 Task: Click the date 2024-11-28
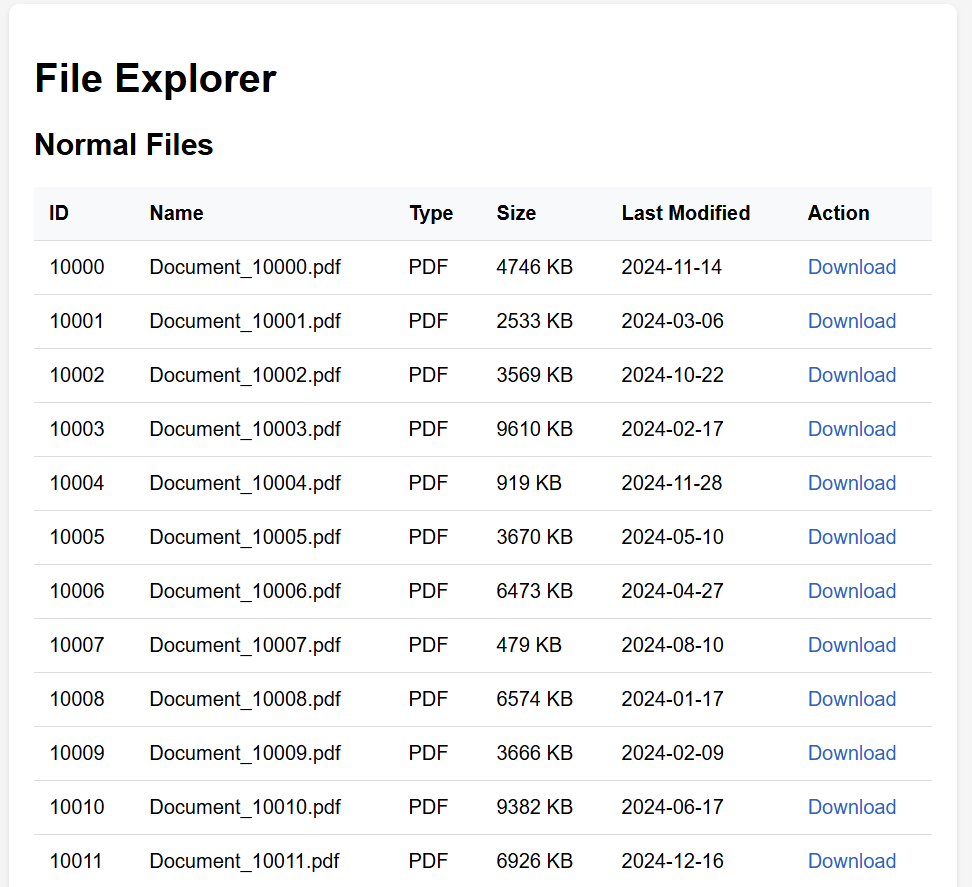(x=672, y=483)
